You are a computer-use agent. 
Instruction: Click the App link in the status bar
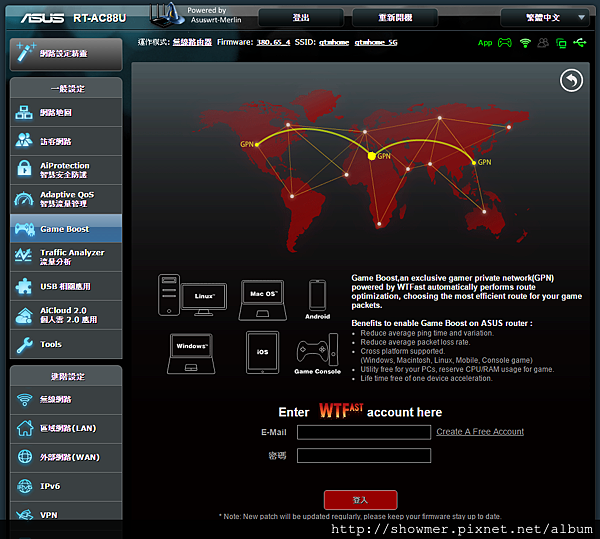(x=485, y=43)
